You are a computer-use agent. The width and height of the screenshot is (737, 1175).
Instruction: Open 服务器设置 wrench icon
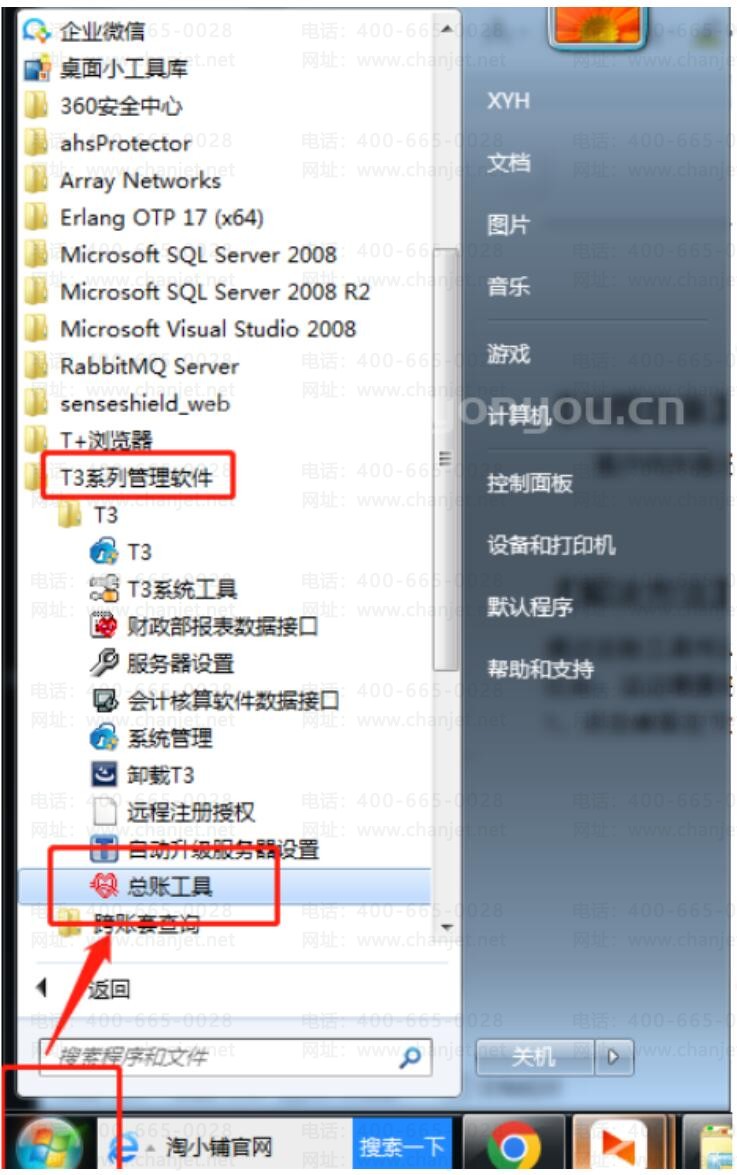(104, 662)
